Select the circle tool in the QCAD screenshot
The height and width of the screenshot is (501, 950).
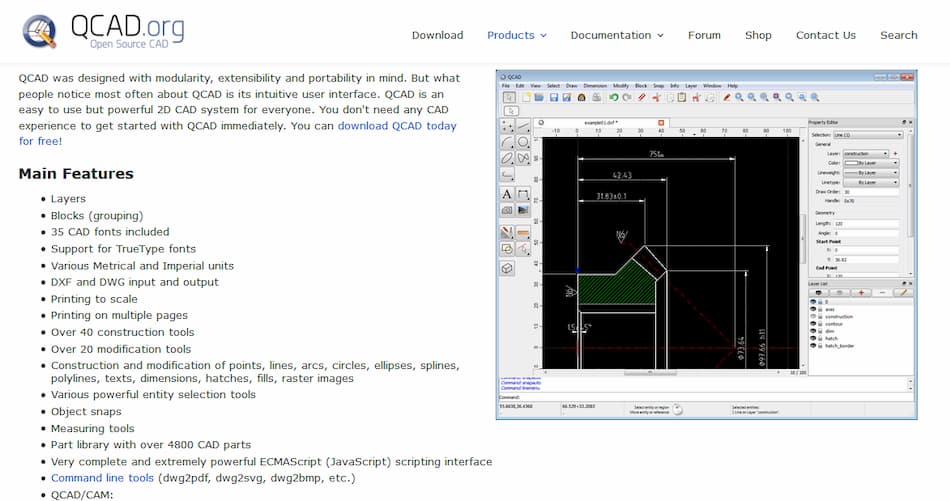523,142
